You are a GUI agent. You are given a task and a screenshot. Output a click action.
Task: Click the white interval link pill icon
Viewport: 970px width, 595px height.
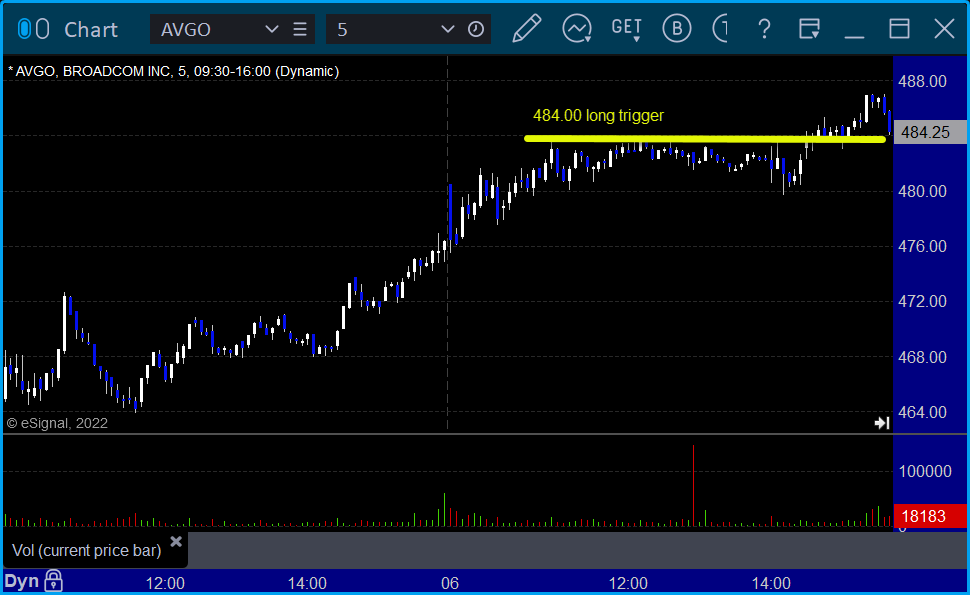pyautogui.click(x=42, y=29)
